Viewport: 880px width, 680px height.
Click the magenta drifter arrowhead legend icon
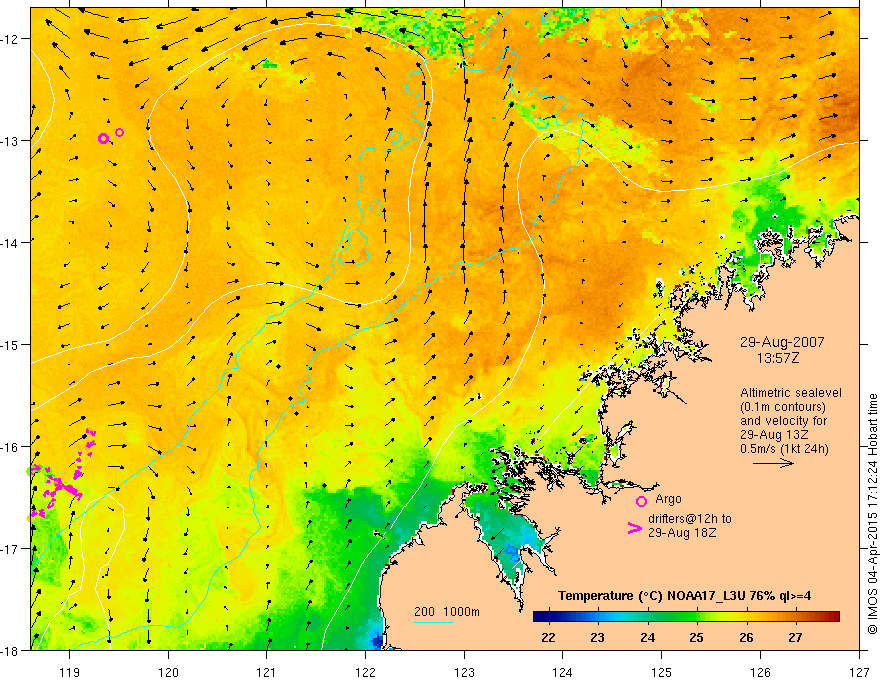(634, 528)
